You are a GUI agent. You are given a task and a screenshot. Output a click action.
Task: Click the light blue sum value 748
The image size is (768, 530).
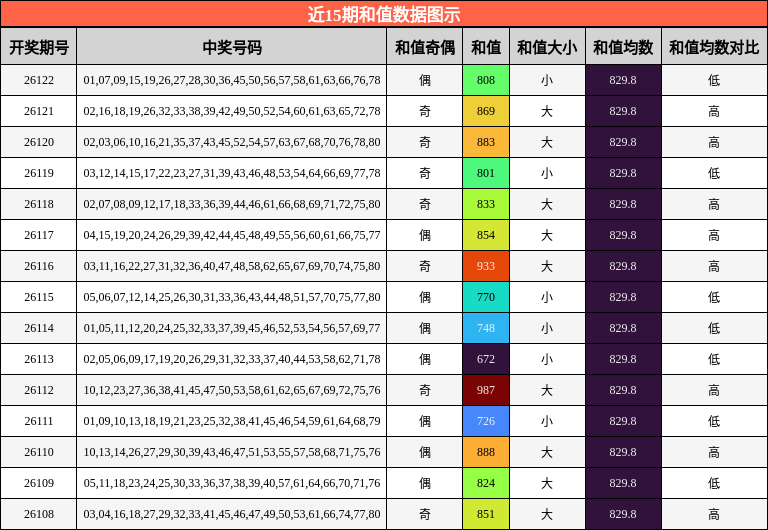(x=486, y=328)
